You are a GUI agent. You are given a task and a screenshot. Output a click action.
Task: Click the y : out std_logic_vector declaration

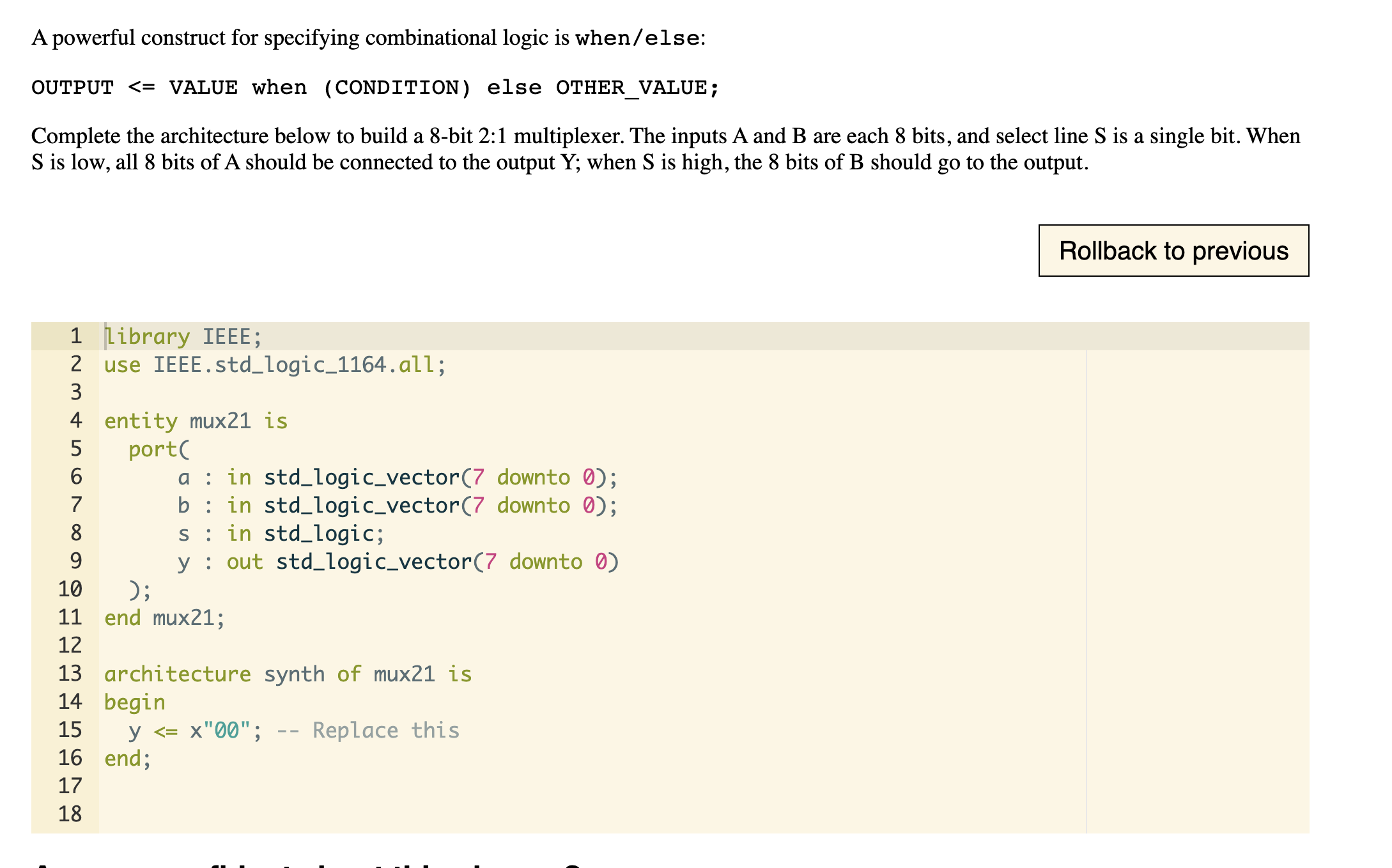[x=396, y=561]
